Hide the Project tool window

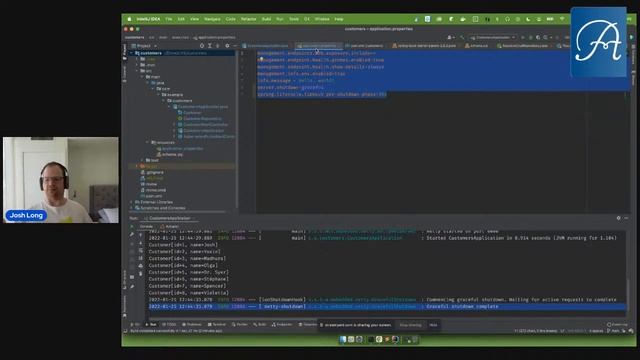(235, 46)
